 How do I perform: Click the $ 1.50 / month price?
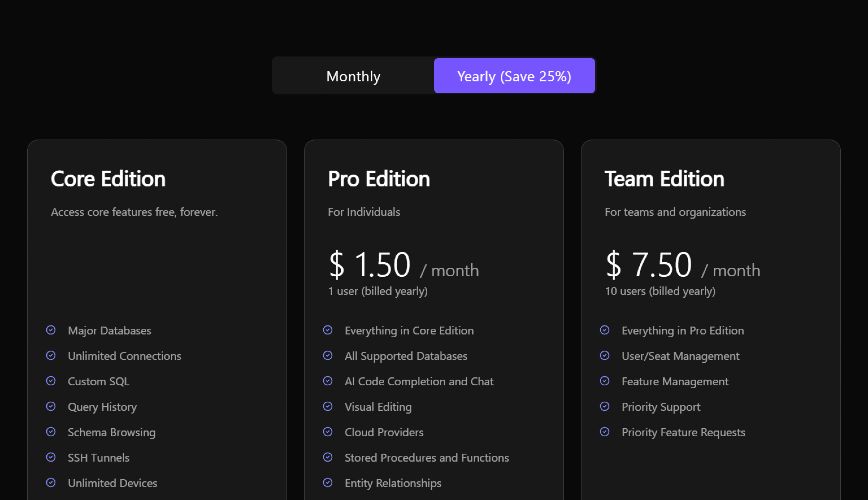pos(404,265)
